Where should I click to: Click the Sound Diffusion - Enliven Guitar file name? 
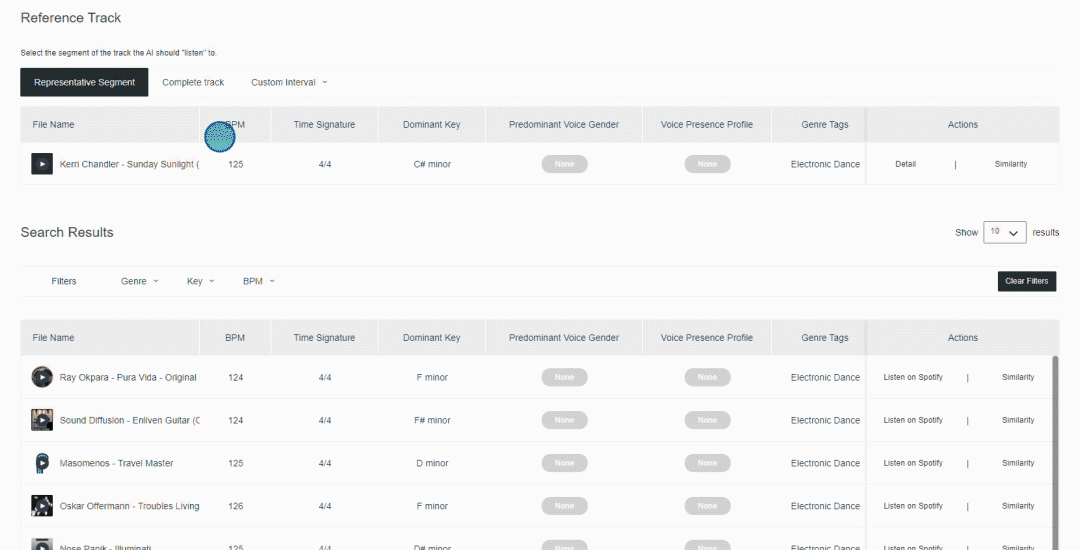(x=129, y=420)
